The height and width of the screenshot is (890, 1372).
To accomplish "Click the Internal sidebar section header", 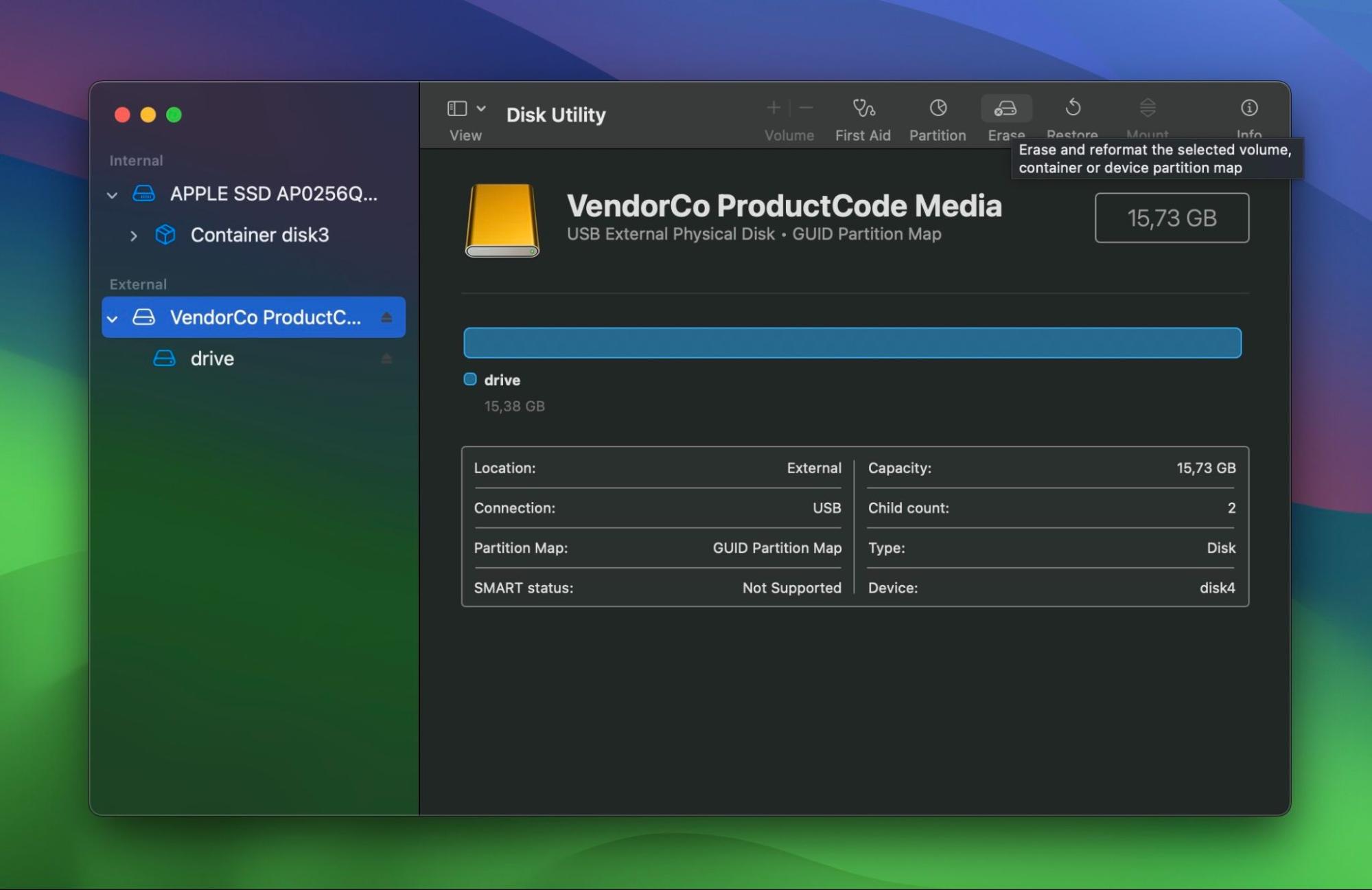I will tap(136, 161).
